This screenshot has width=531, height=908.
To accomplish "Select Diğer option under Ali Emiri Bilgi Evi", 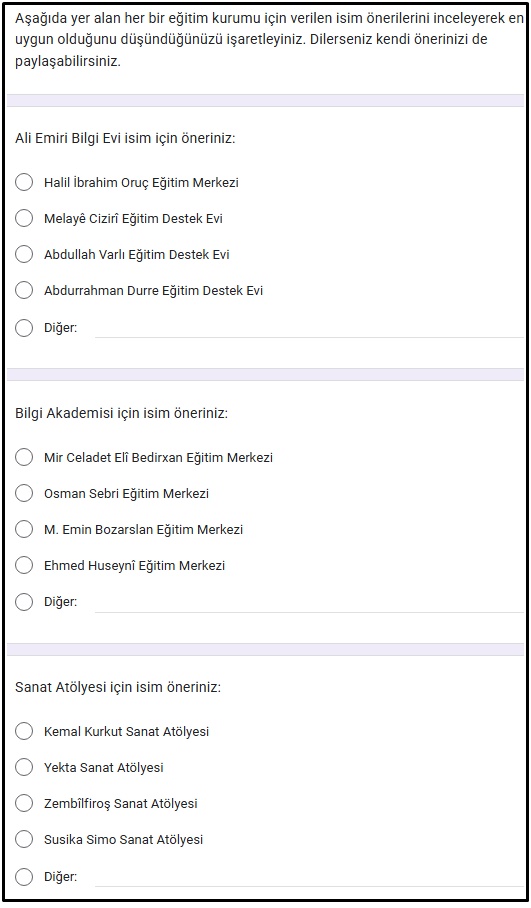I will tap(24, 328).
